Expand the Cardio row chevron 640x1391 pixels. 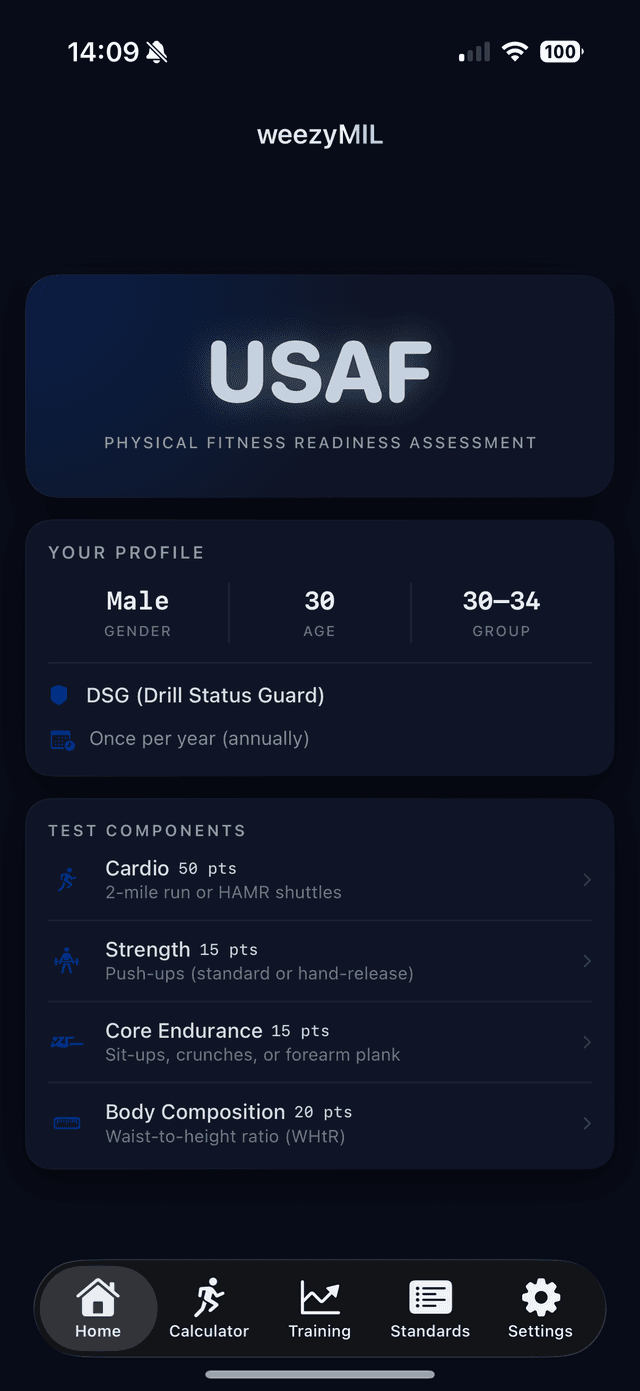coord(587,880)
